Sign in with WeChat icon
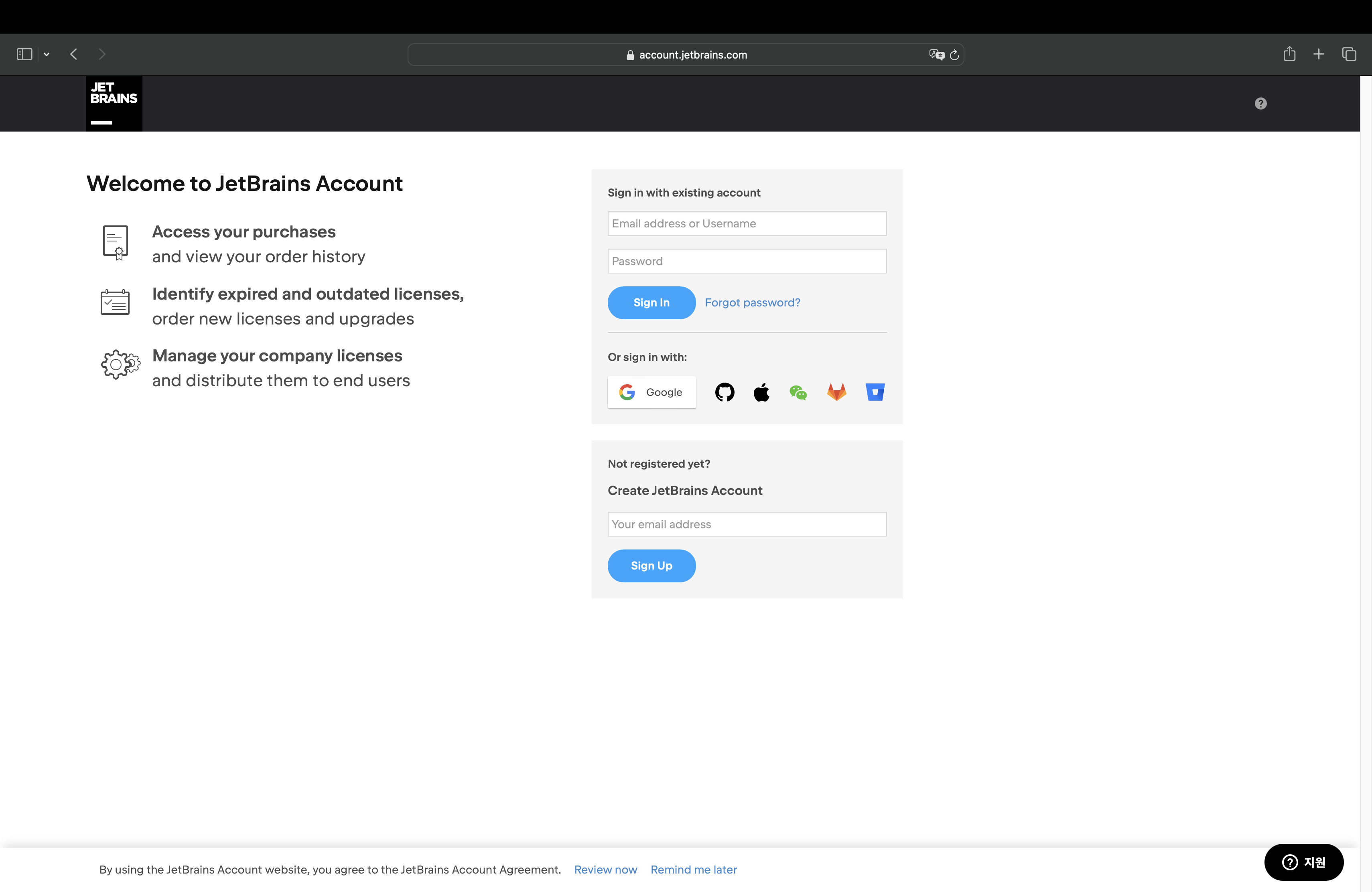Screen dimensions: 1372x892 (x=798, y=392)
